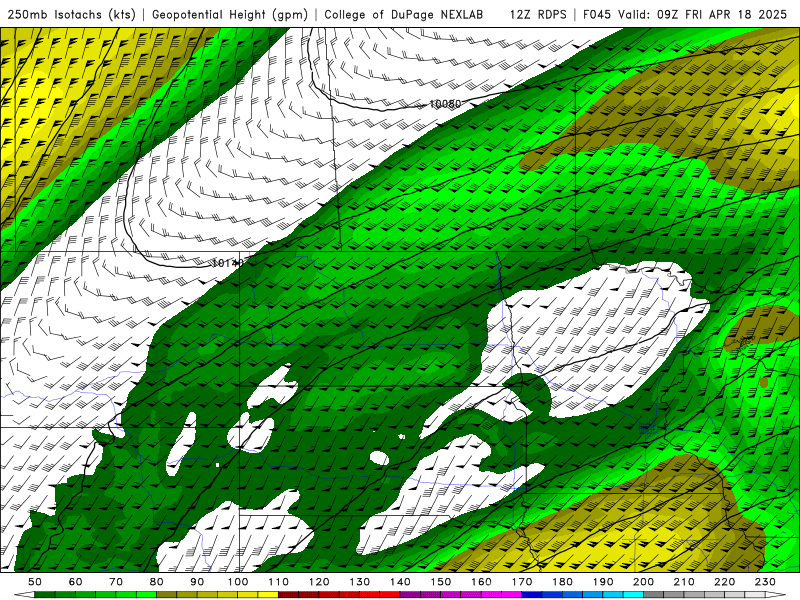
Task: Pick the purple swatch under 140
Action: click(x=410, y=595)
